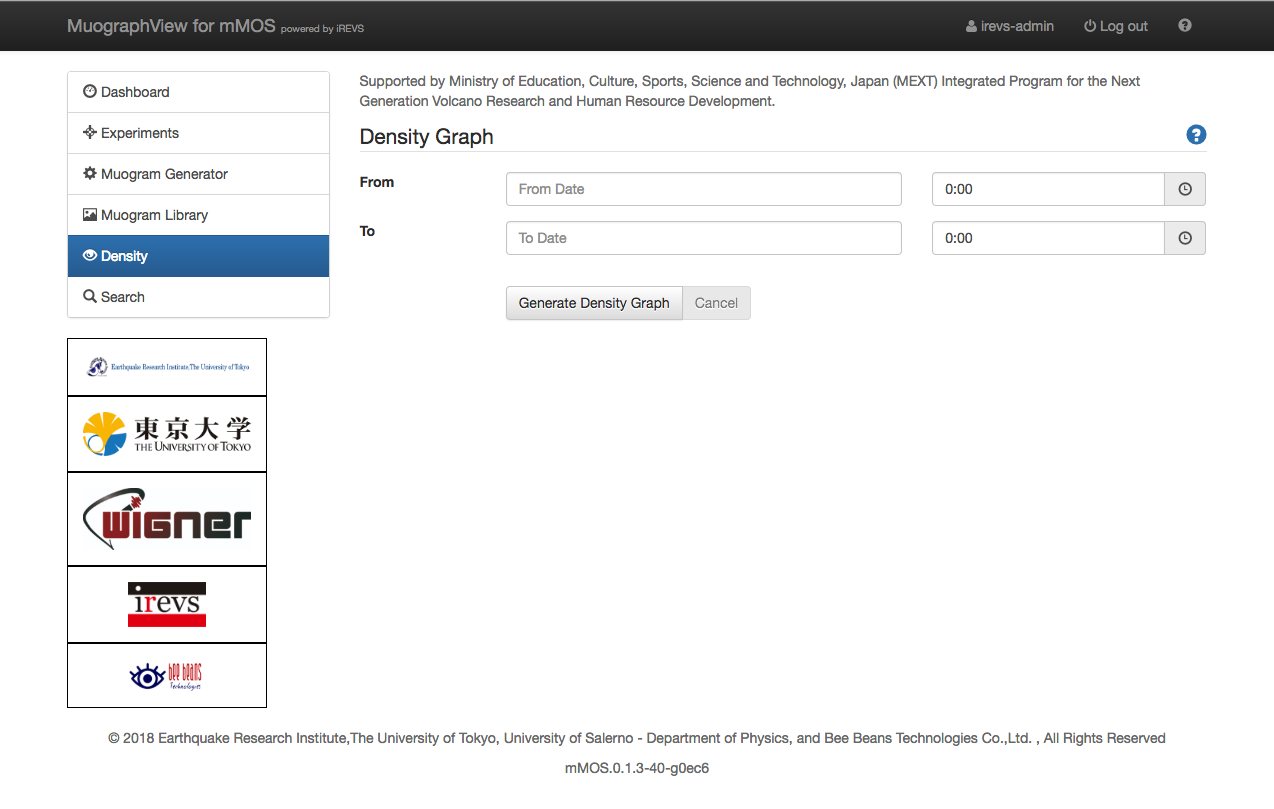Click the Bee Beans Technologies logo
This screenshot has width=1274, height=809.
(167, 676)
